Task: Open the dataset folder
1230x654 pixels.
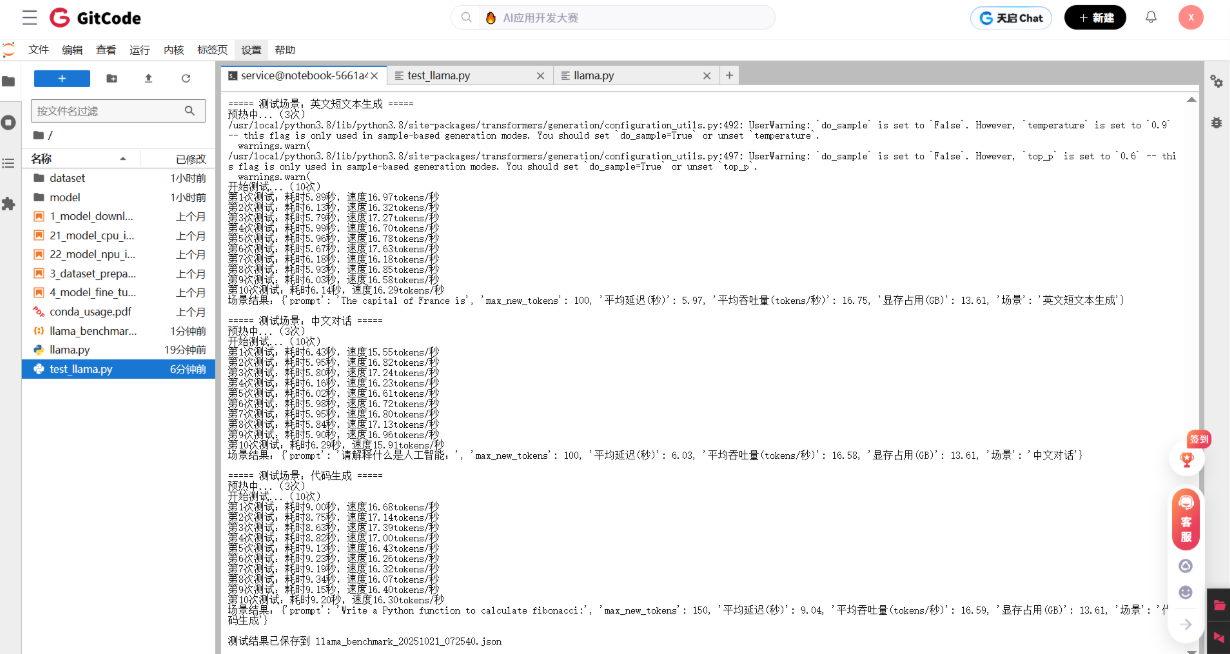Action: (67, 178)
